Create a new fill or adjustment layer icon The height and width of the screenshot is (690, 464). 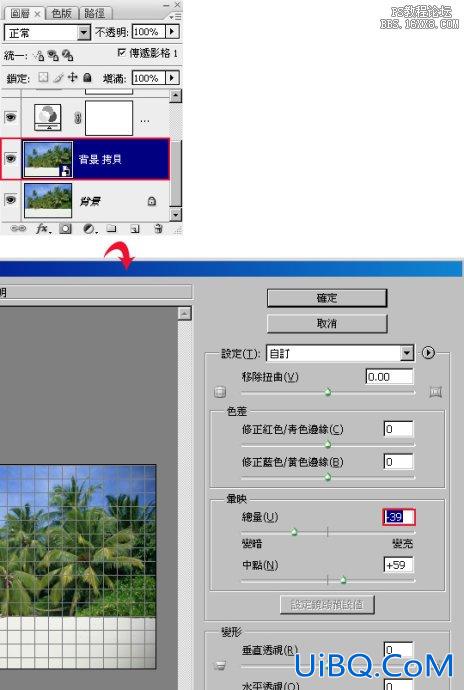(x=89, y=229)
